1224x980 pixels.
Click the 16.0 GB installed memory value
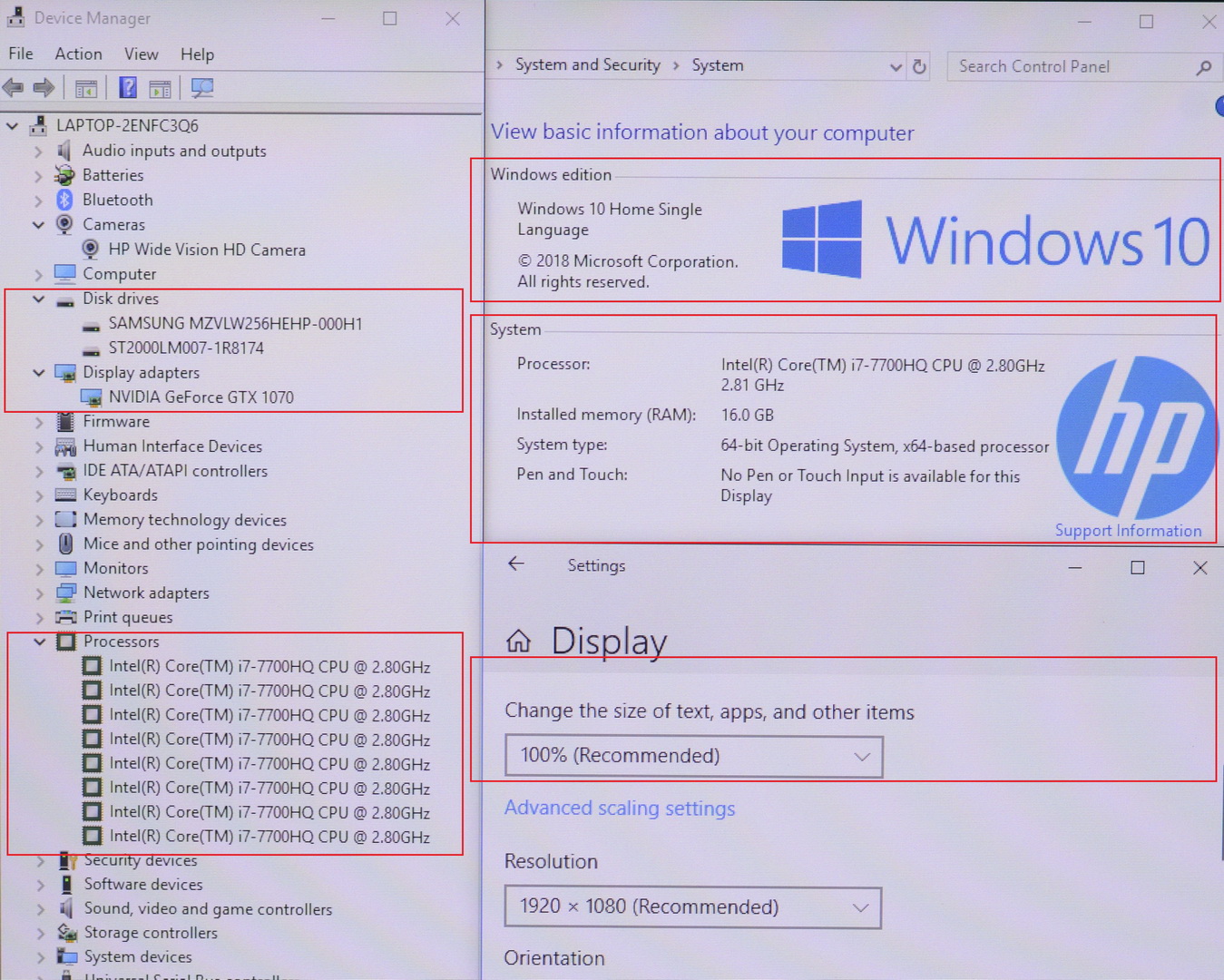click(x=748, y=416)
